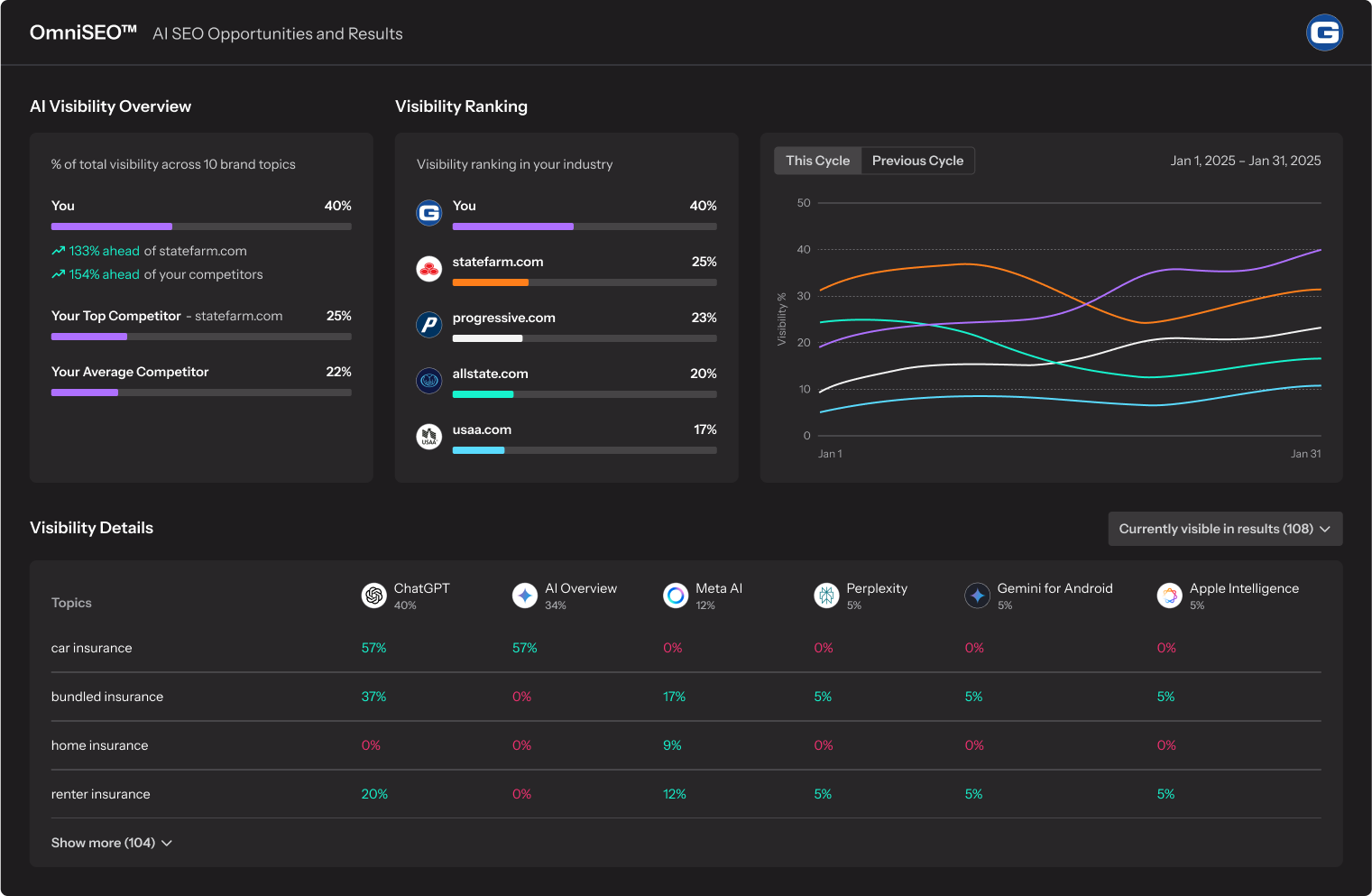Click the Apple Intelligence column icon
1372x896 pixels.
1169,596
